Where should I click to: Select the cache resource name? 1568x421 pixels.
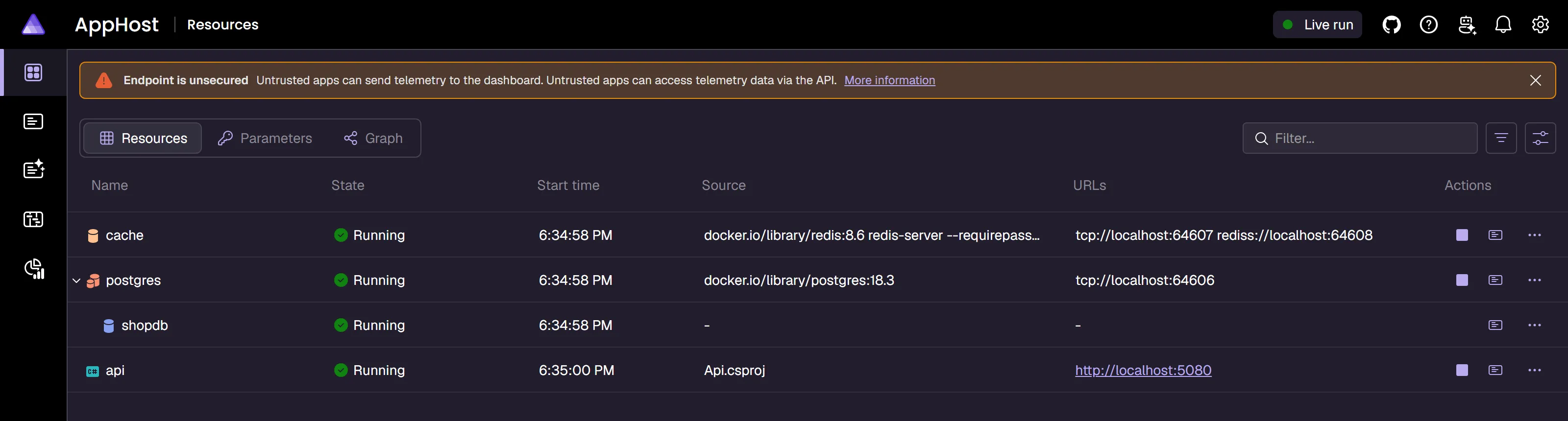[125, 235]
